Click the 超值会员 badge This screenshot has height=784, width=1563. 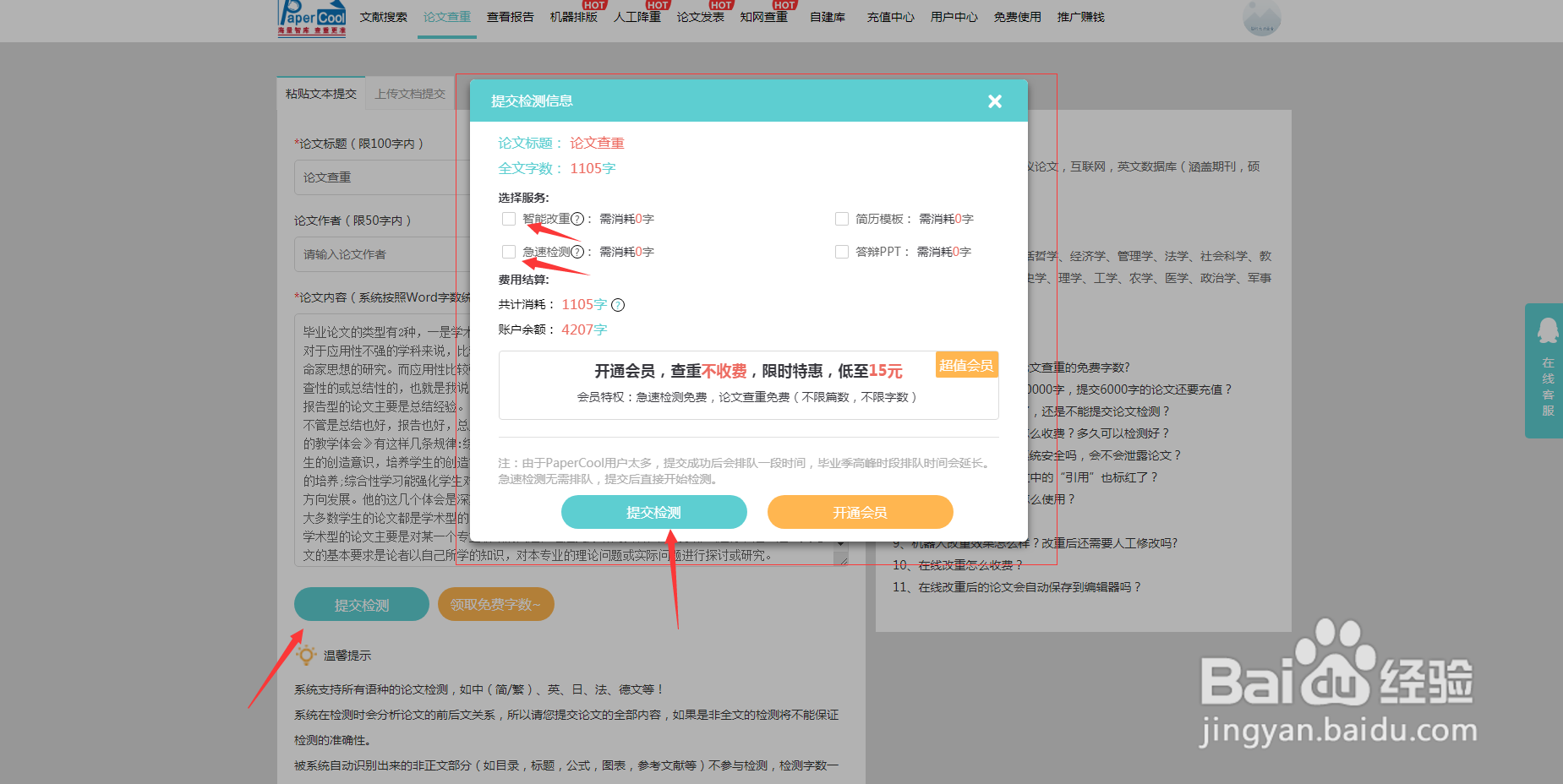tap(966, 365)
